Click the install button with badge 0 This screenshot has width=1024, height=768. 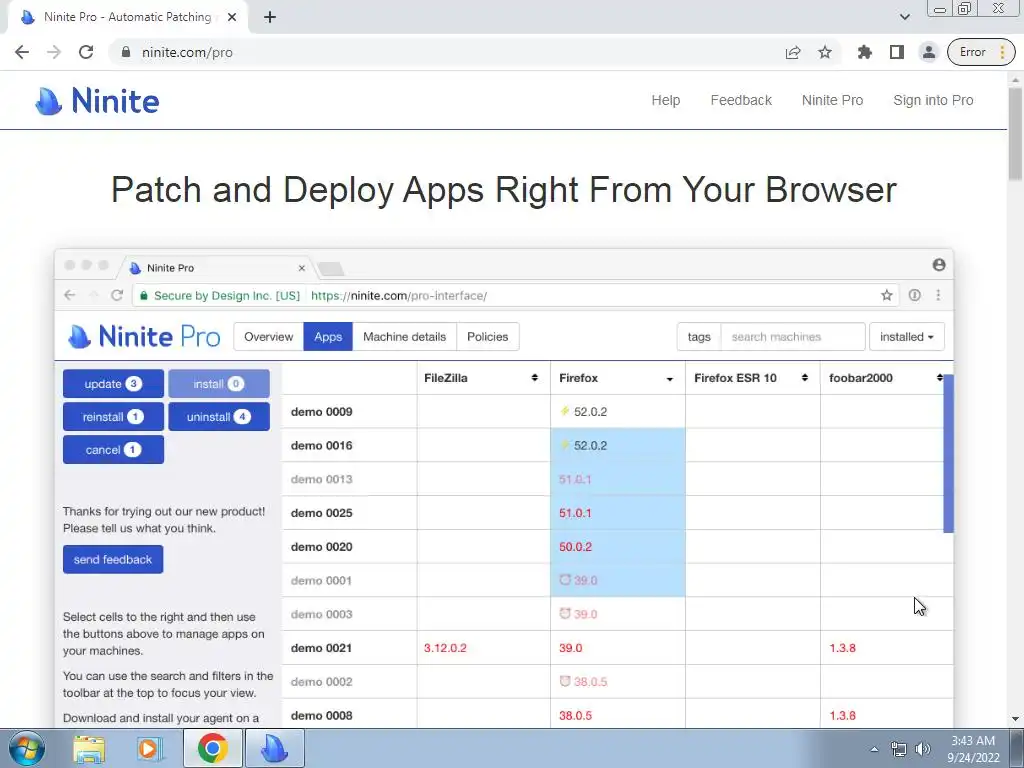(x=219, y=383)
